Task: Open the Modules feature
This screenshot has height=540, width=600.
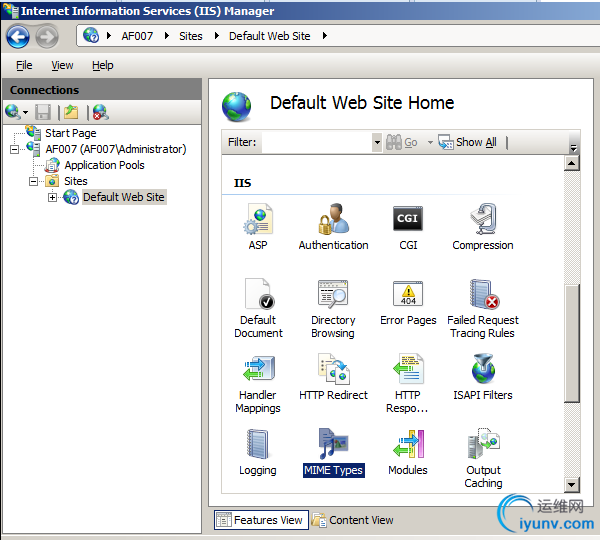Action: tap(408, 452)
